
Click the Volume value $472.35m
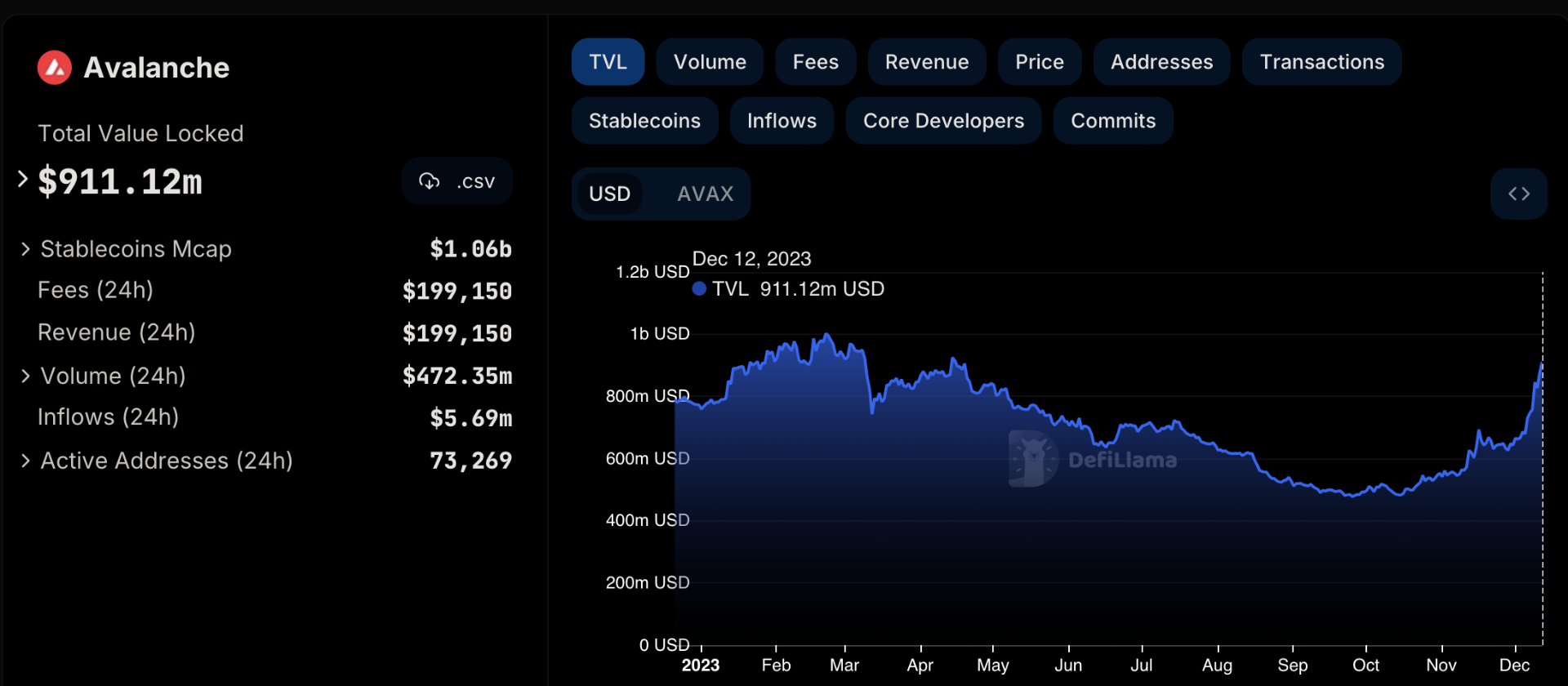pyautogui.click(x=457, y=376)
